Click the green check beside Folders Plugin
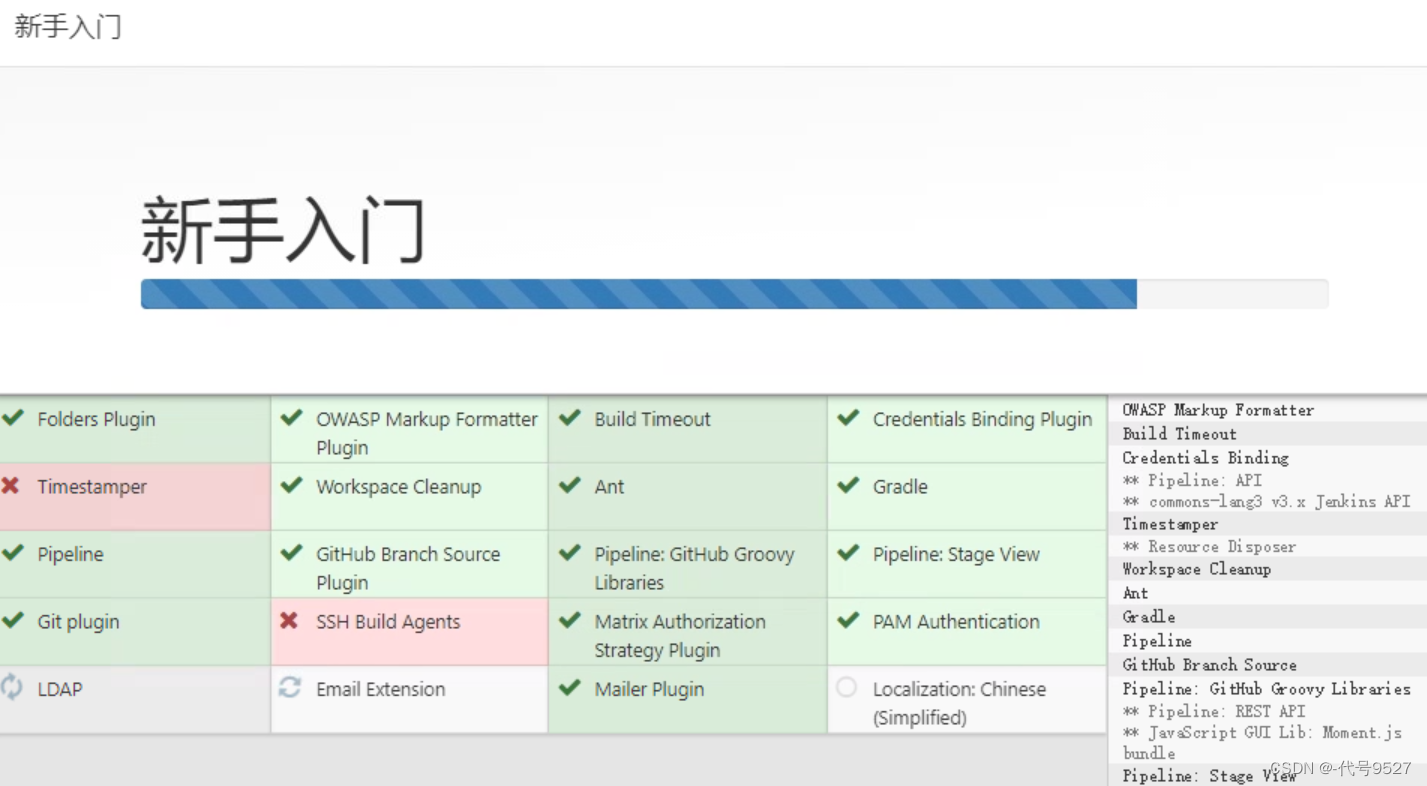Viewport: 1427px width, 786px height. [12, 418]
